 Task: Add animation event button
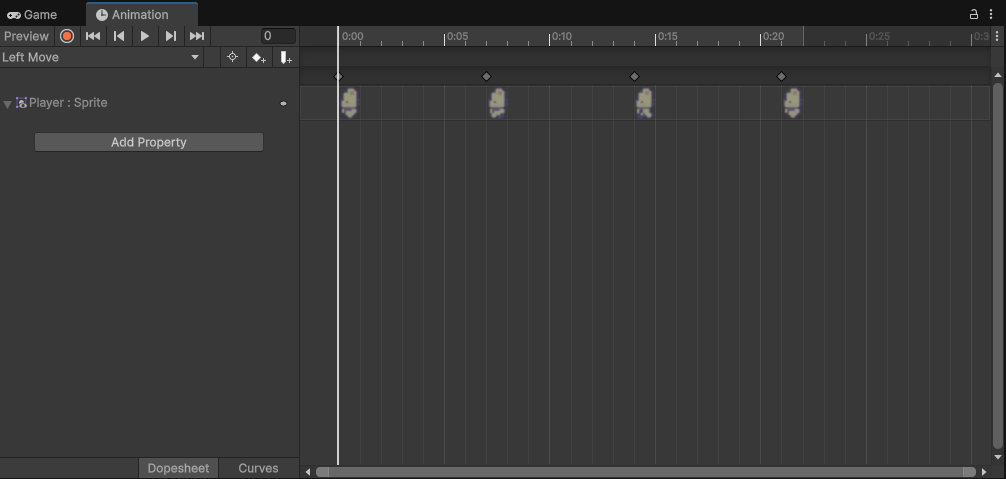[286, 58]
